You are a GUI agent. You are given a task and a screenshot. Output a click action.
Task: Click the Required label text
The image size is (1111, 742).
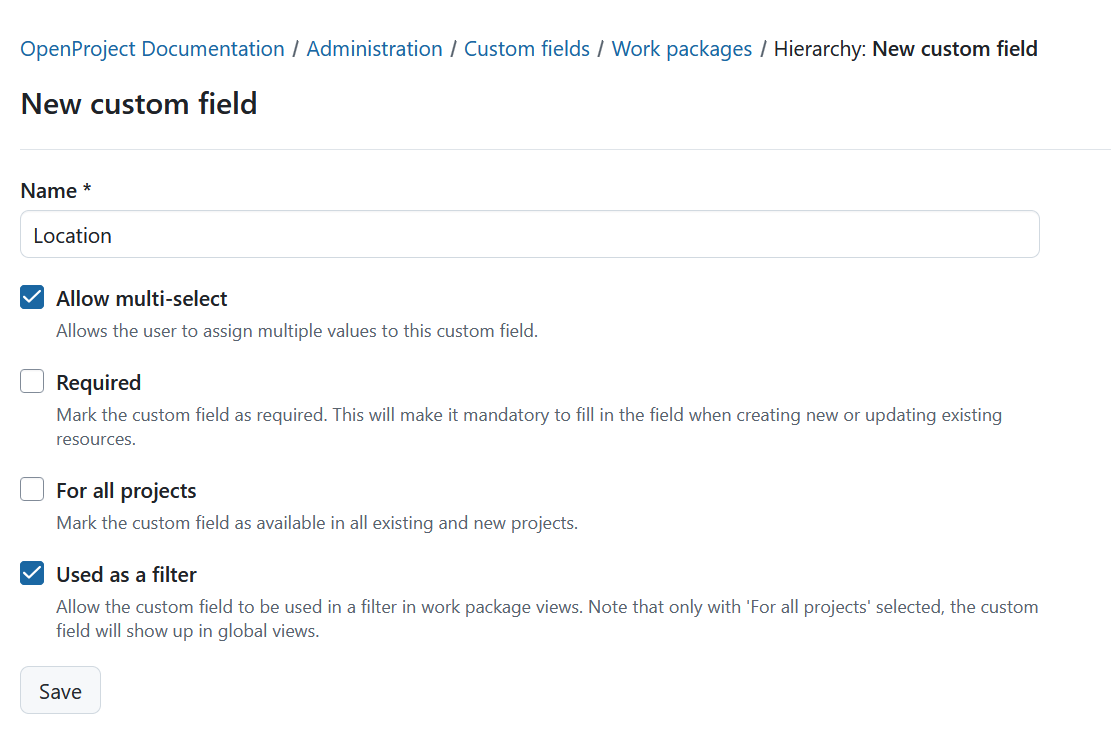point(100,382)
